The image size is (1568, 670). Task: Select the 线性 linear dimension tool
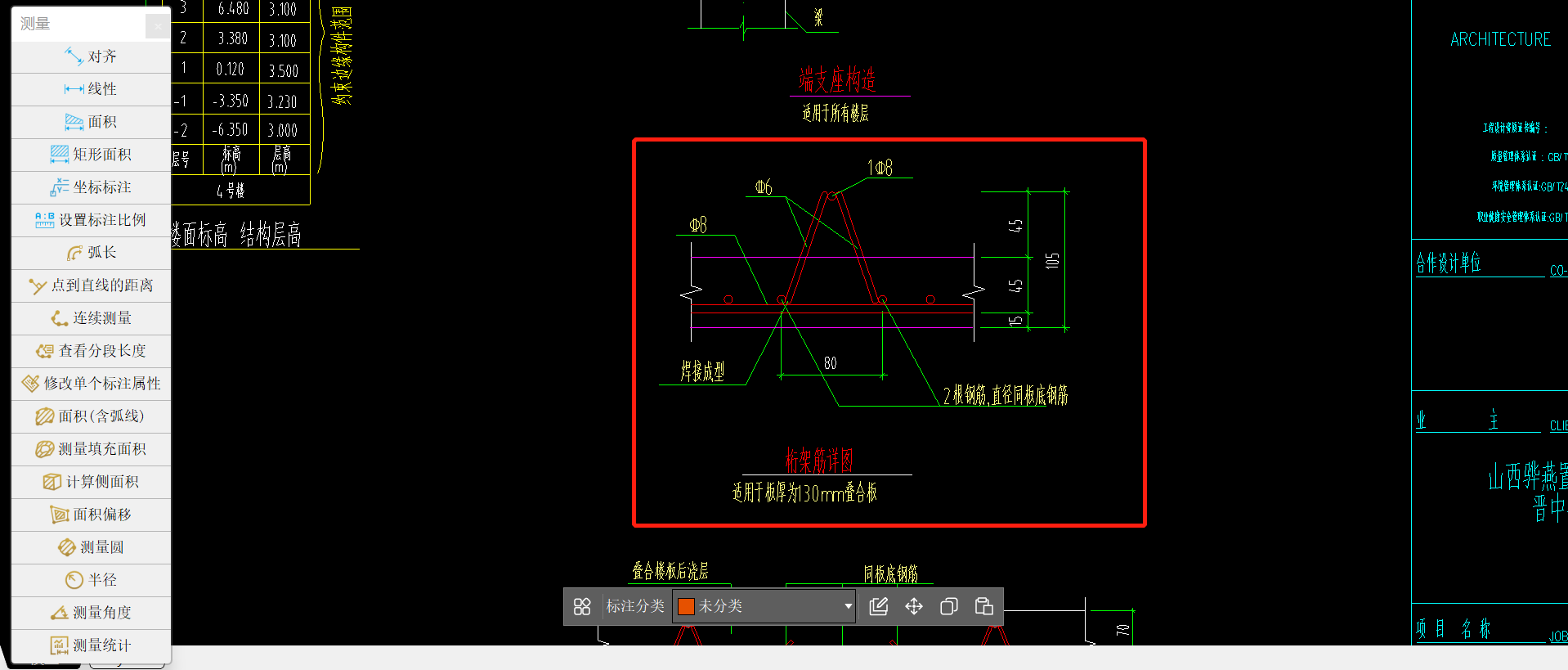coord(91,89)
